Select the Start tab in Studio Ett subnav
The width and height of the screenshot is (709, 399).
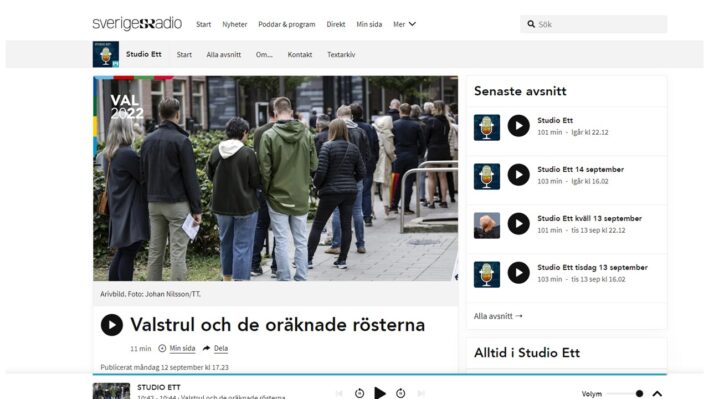click(x=184, y=54)
